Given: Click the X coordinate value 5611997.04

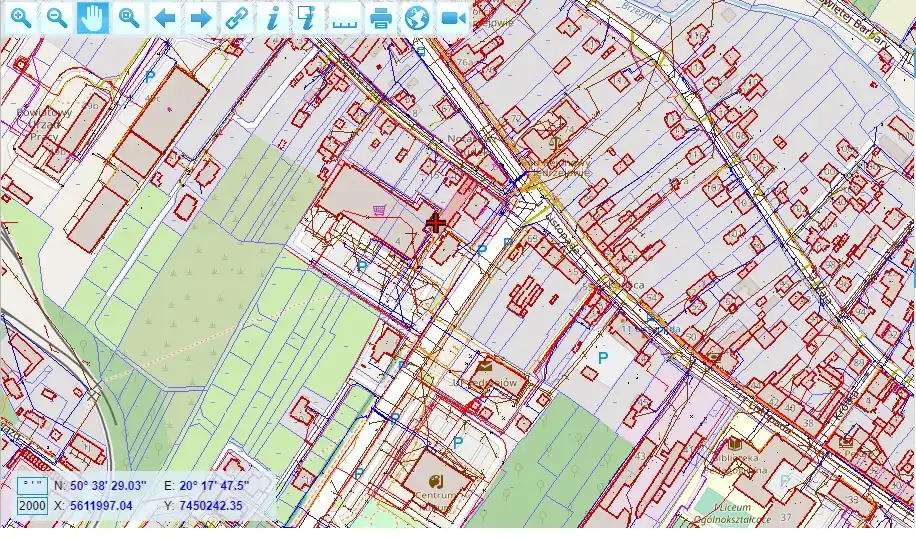Looking at the screenshot, I should [101, 506].
